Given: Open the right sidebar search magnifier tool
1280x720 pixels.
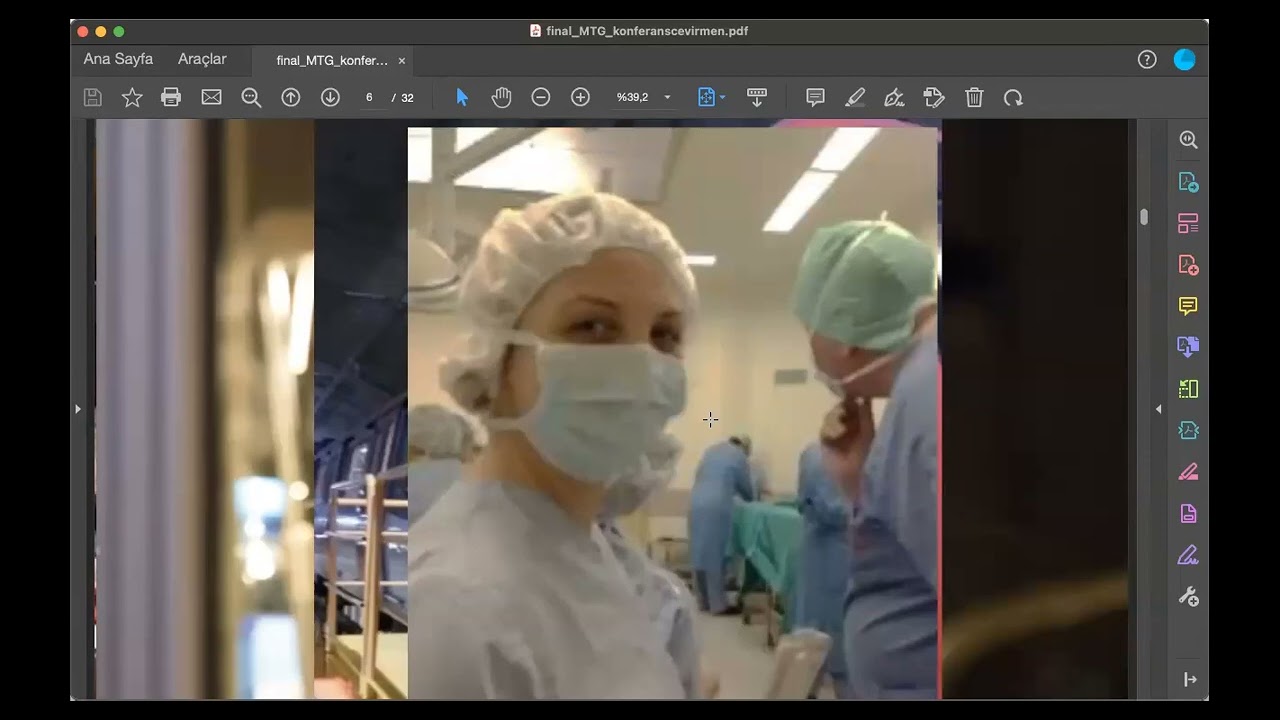Looking at the screenshot, I should (1188, 140).
